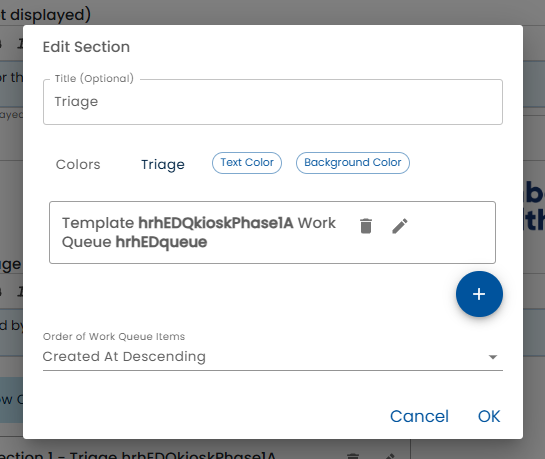Confirm changes with OK
This screenshot has width=545, height=459.
[x=489, y=416]
